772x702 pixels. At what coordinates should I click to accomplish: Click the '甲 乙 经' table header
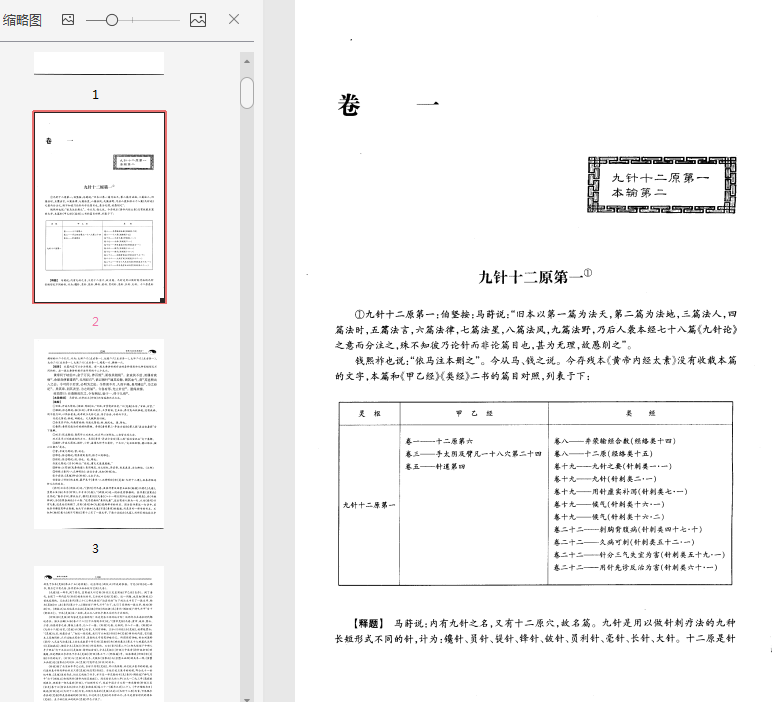474,413
